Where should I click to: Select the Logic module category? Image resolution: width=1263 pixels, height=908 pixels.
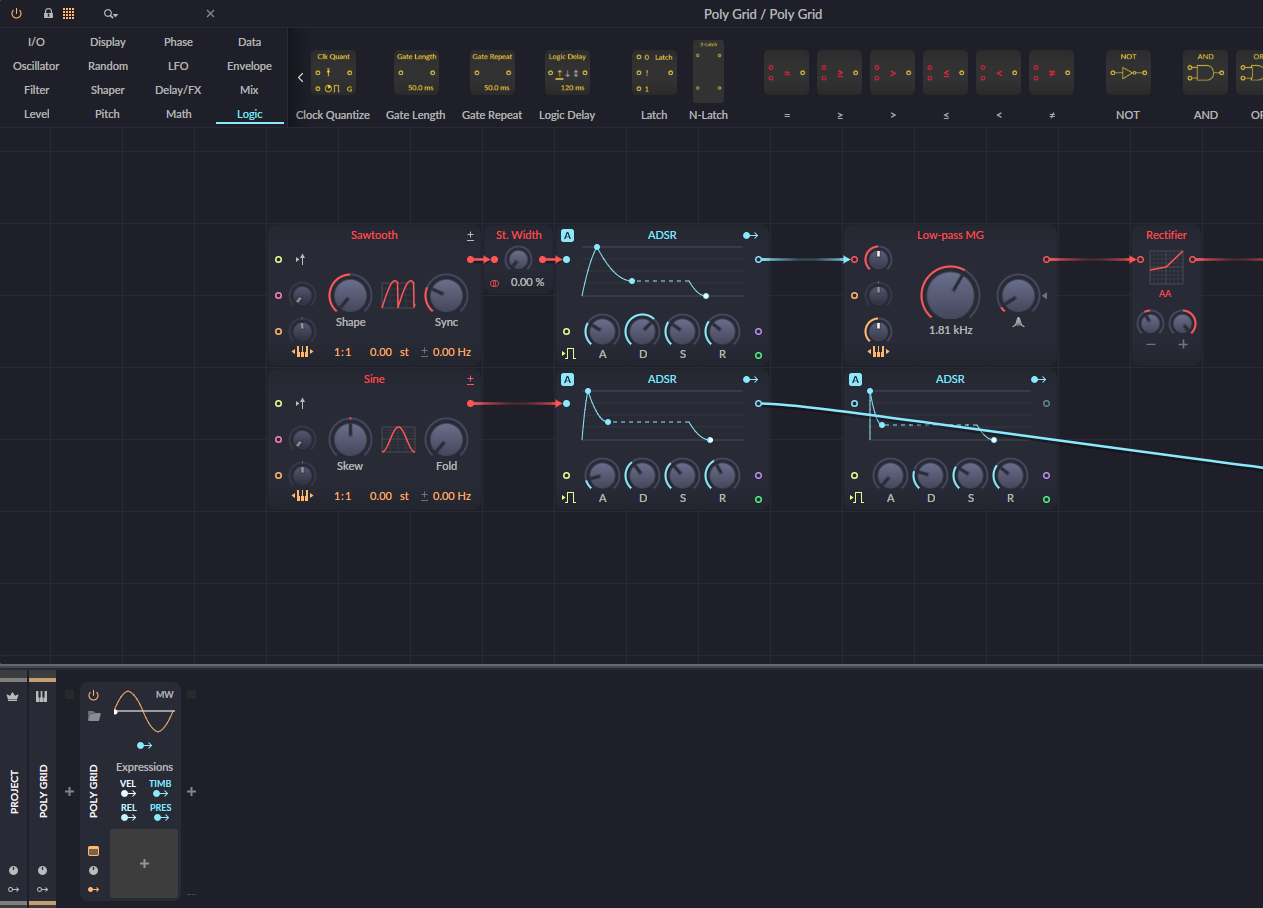click(x=249, y=114)
